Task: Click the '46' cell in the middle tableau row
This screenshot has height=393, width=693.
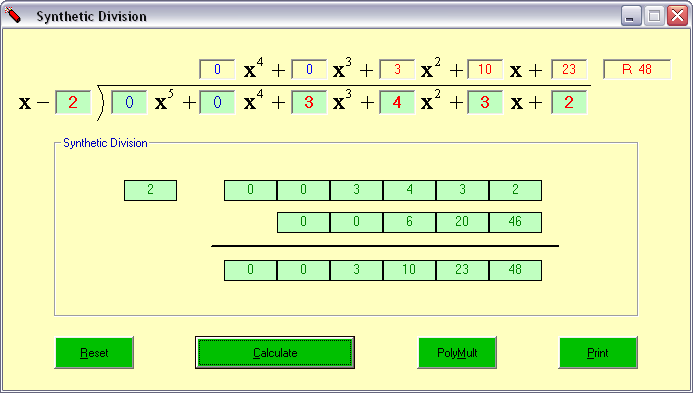Action: tap(515, 222)
